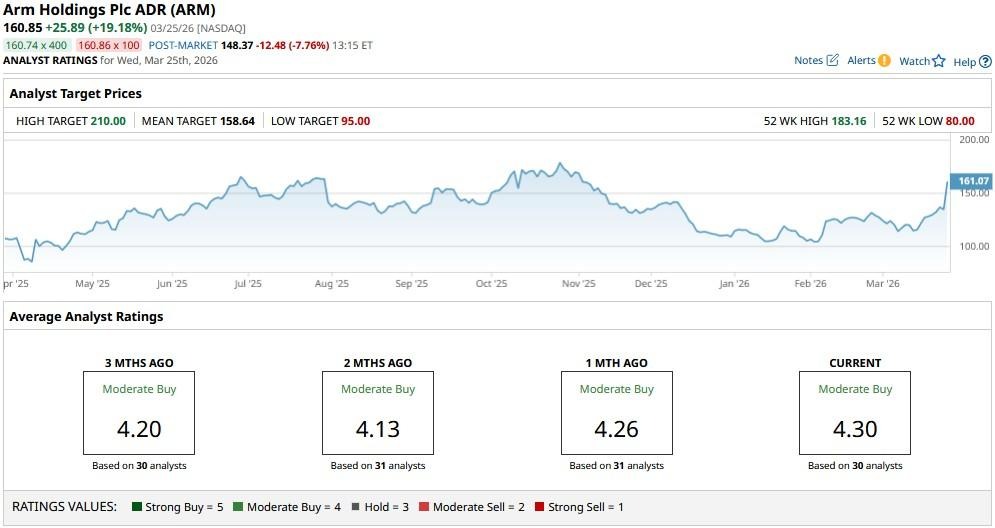The width and height of the screenshot is (995, 528).
Task: Click the ANALYST RATINGS date line
Action: click(x=110, y=60)
